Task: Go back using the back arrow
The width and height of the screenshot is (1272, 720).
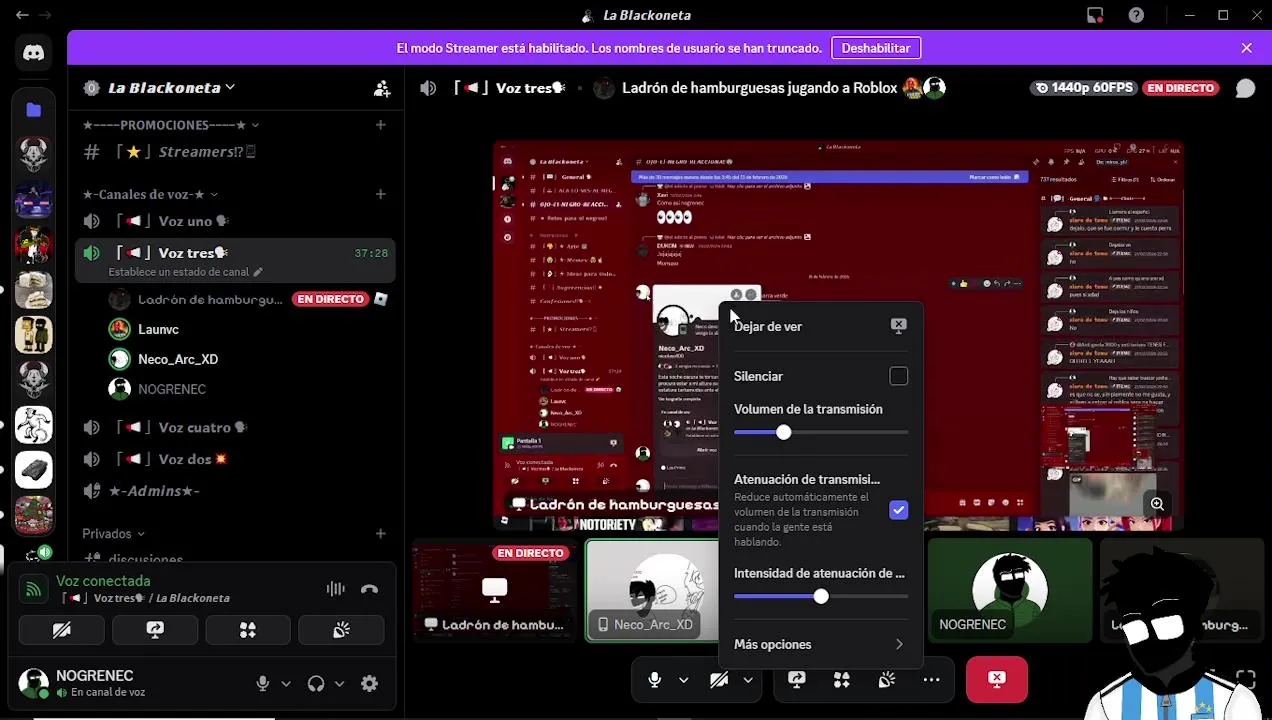Action: pos(22,15)
